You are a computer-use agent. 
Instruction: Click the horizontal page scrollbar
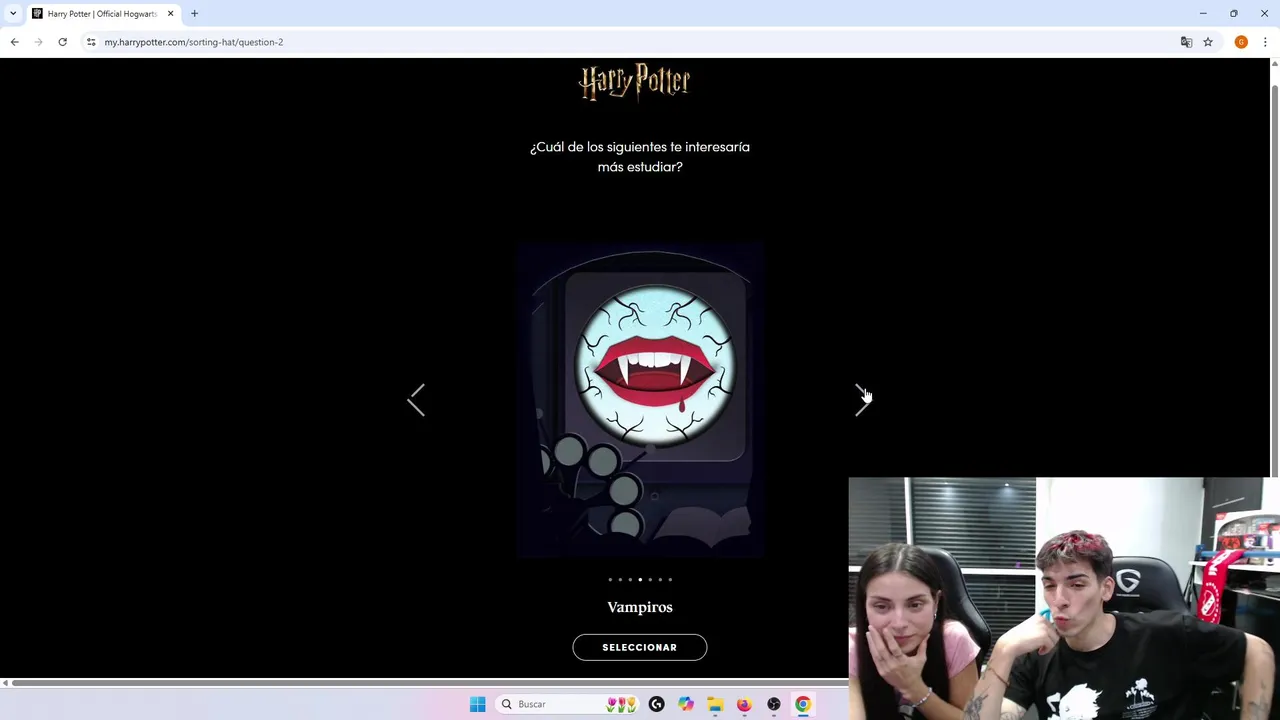(x=430, y=683)
